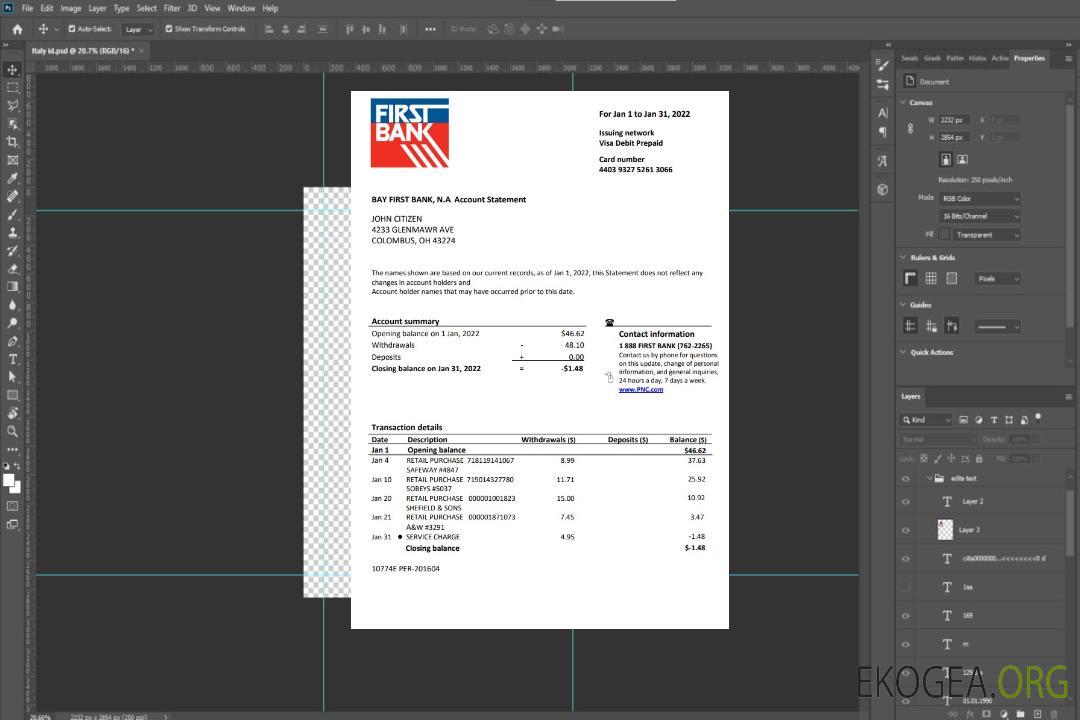This screenshot has width=1080, height=720.
Task: Hide the 'm' text layer
Action: point(906,644)
